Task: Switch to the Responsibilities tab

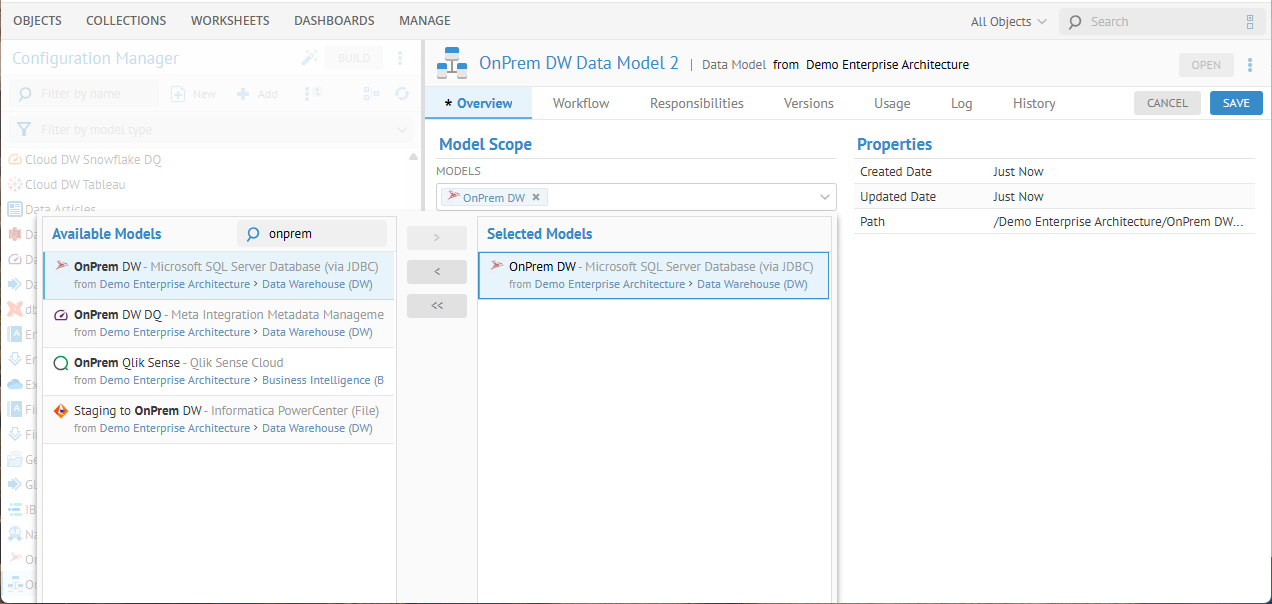Action: pos(696,103)
